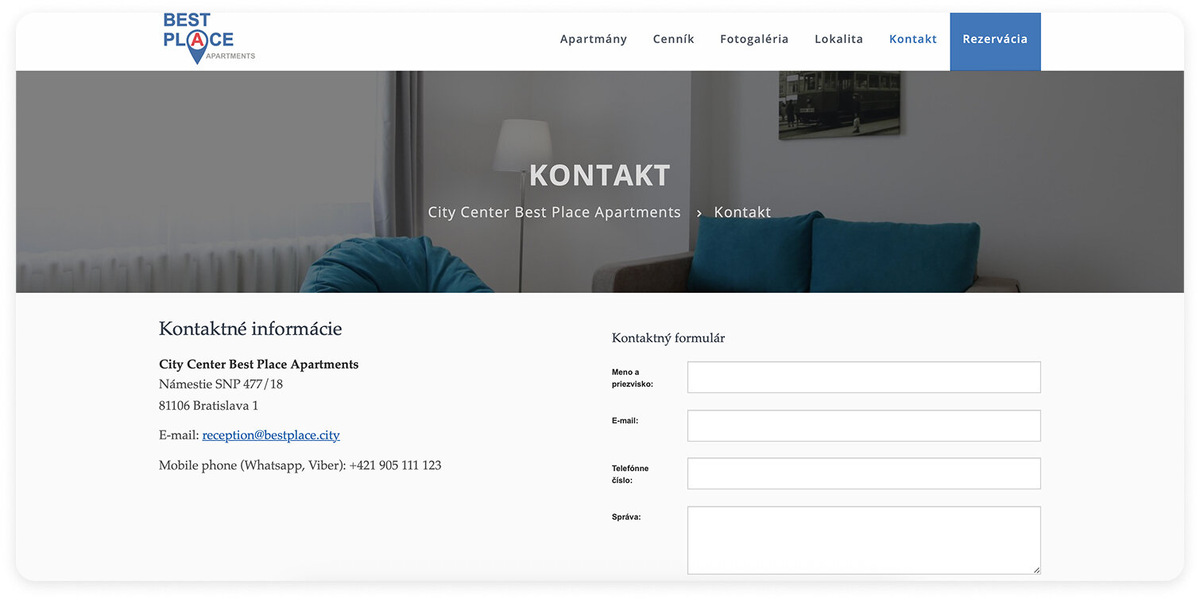1200x600 pixels.
Task: Click the KONTAKT hero title
Action: tap(599, 175)
